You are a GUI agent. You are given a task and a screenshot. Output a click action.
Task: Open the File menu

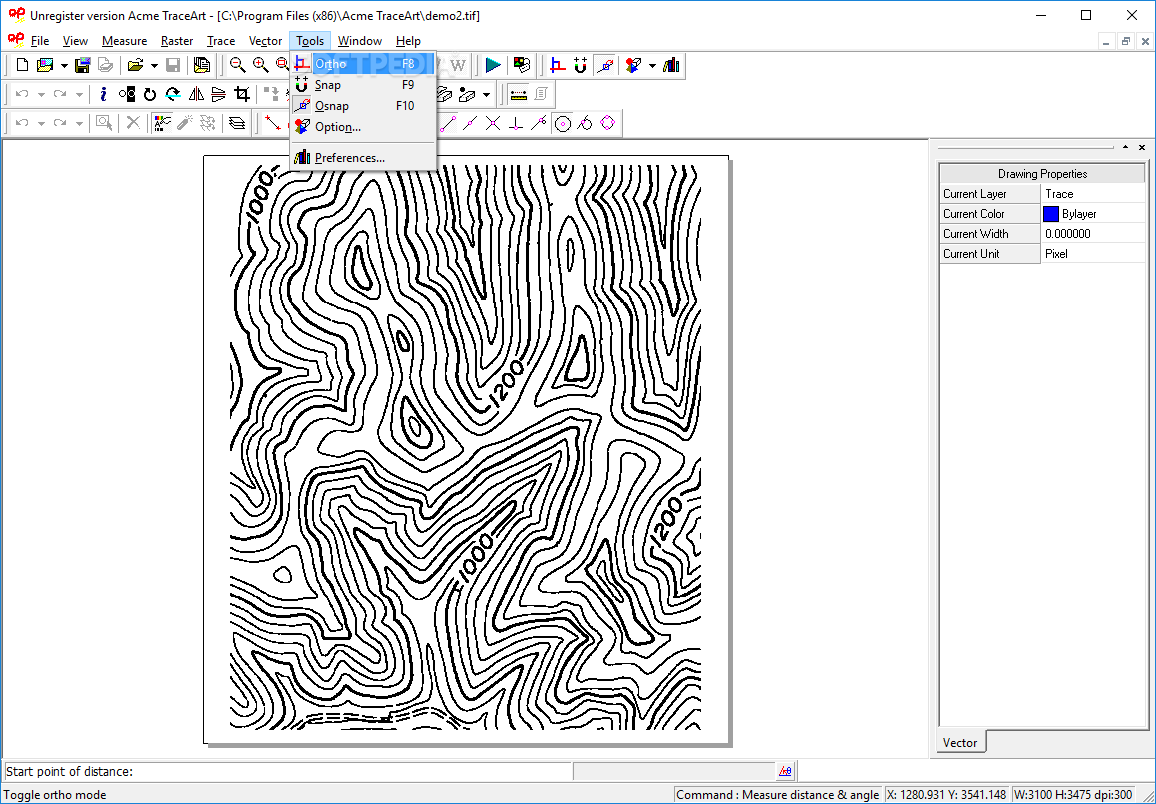click(x=40, y=41)
